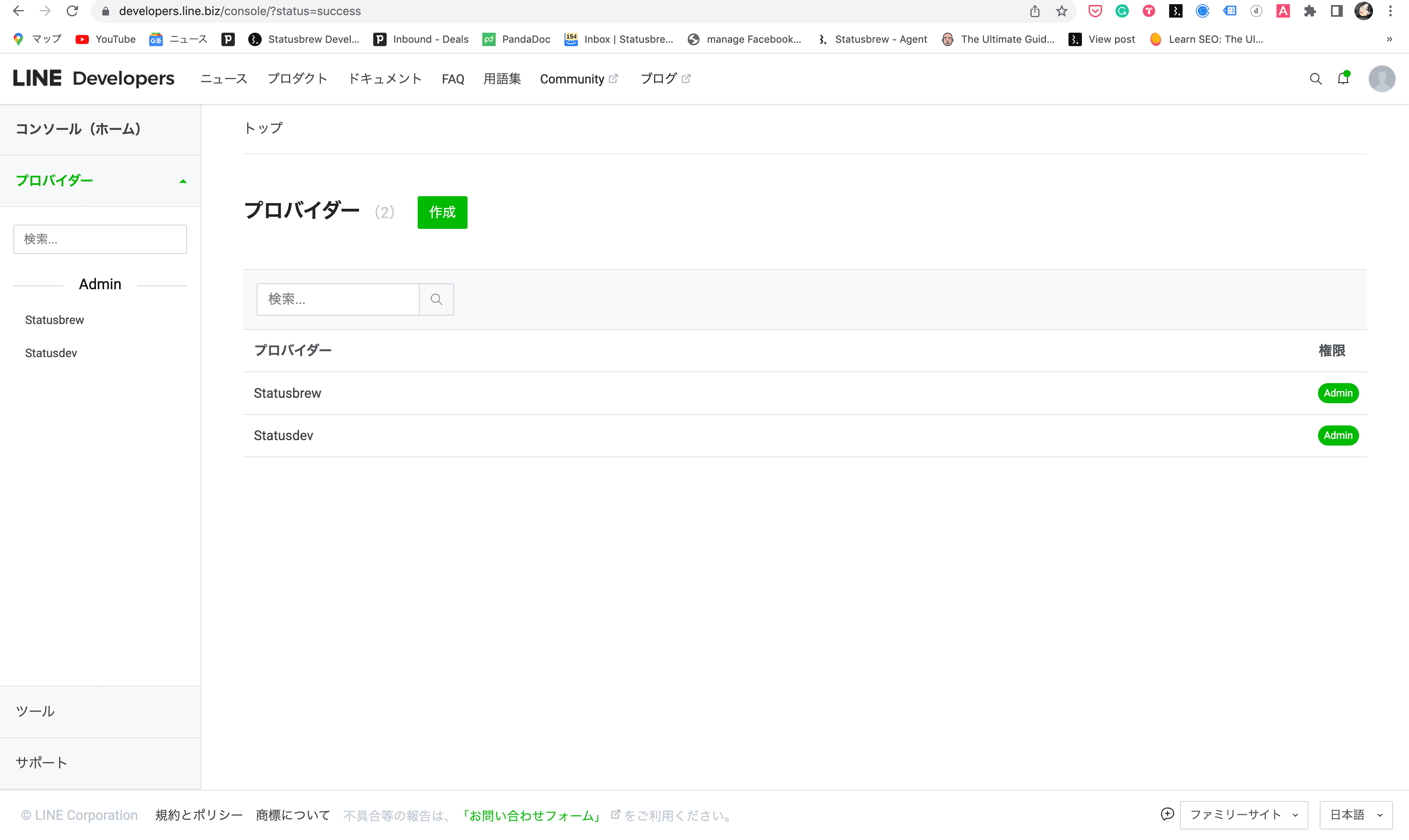Open the マップ bookmark
The width and height of the screenshot is (1409, 840).
click(37, 39)
